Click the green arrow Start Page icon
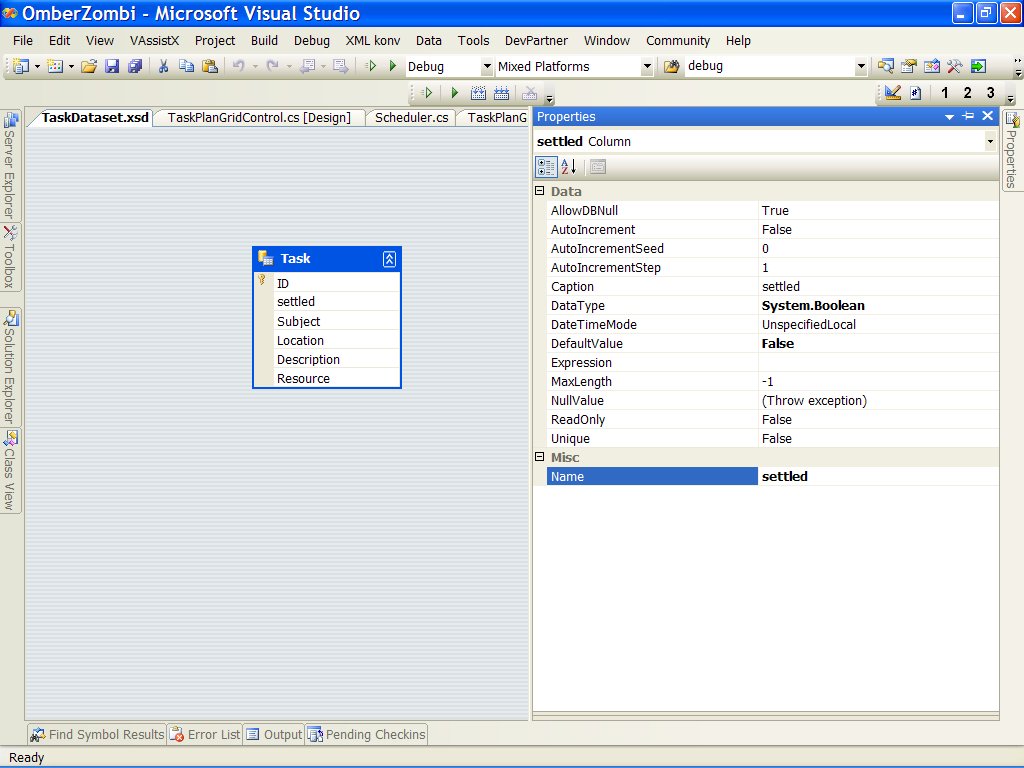1024x768 pixels. pyautogui.click(x=978, y=66)
